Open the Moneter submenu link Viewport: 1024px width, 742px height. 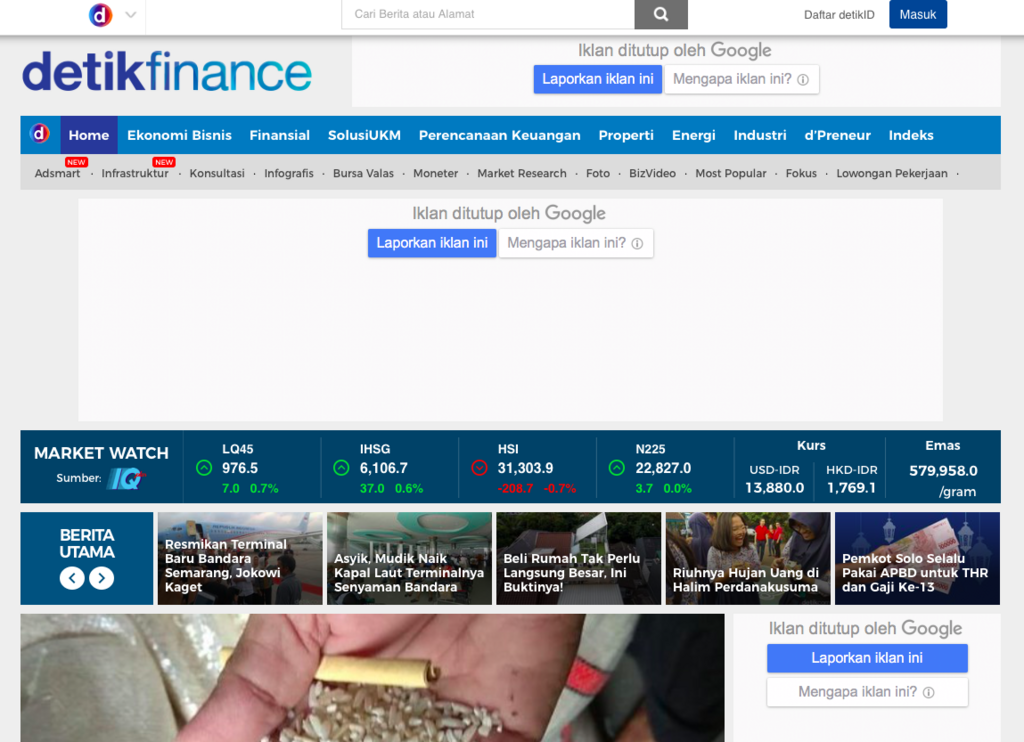click(436, 173)
